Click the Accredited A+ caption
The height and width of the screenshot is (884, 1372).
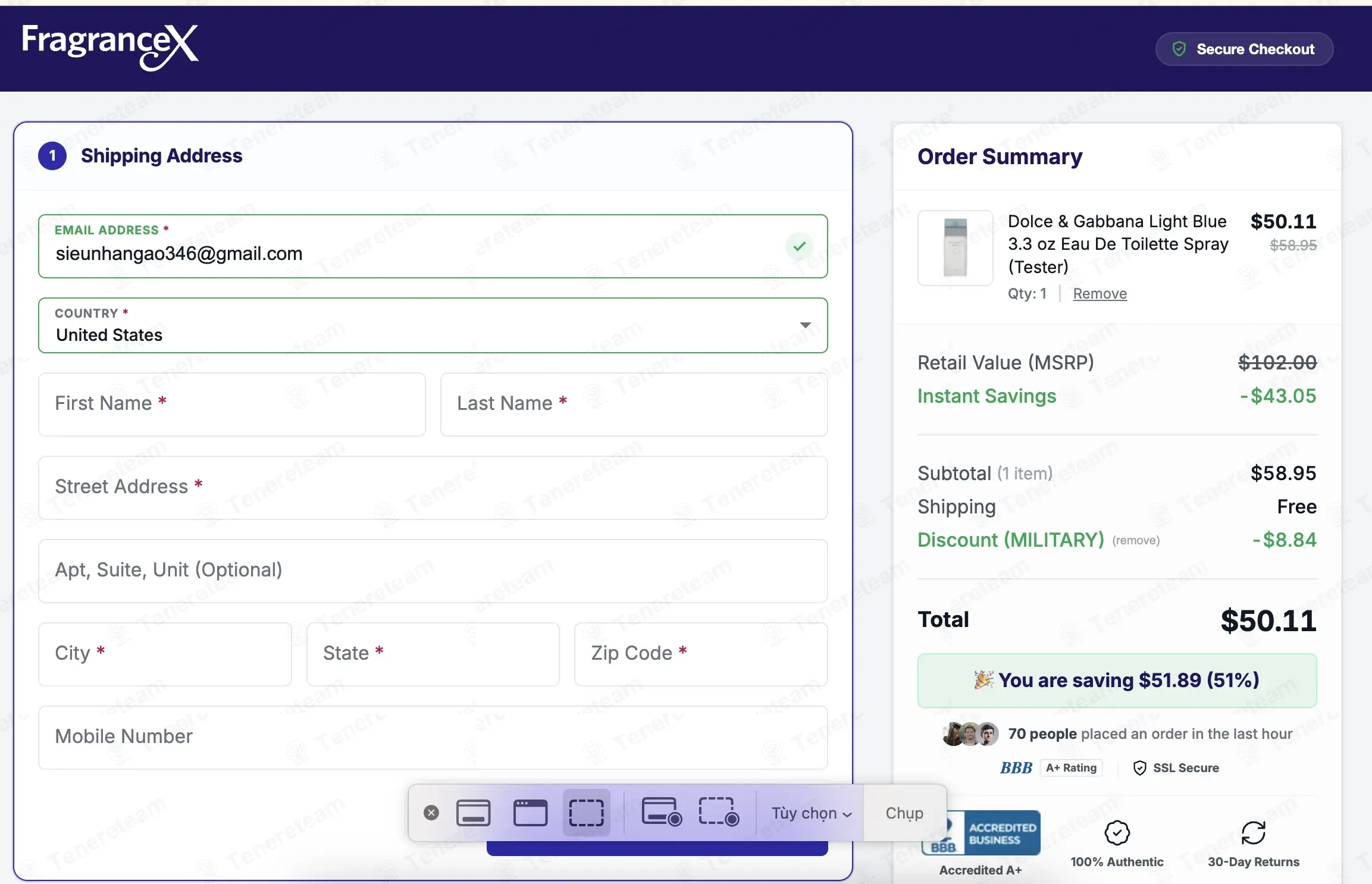click(x=981, y=870)
